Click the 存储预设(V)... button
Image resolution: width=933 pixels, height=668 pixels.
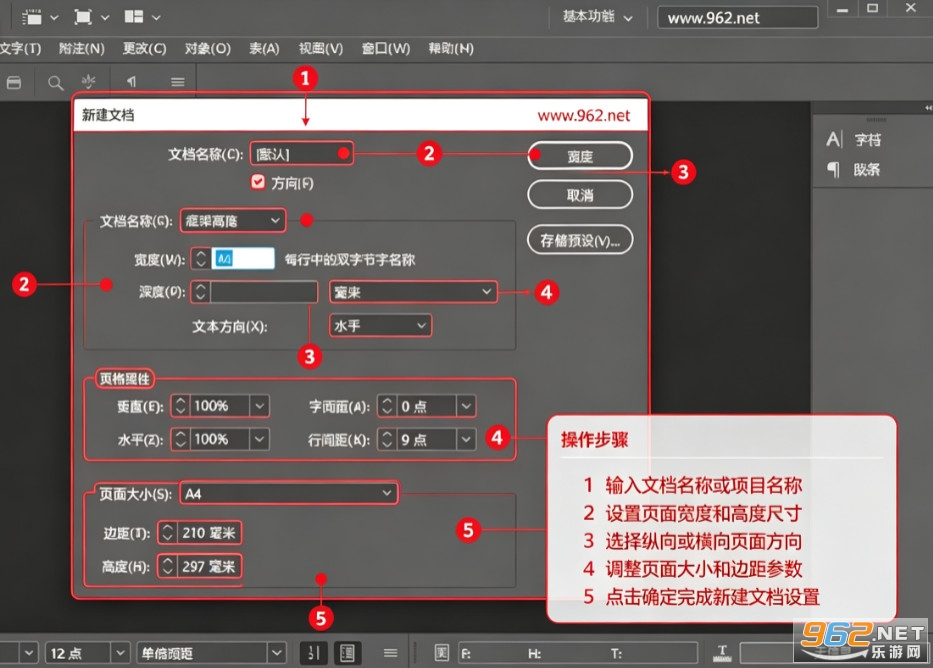[x=580, y=240]
